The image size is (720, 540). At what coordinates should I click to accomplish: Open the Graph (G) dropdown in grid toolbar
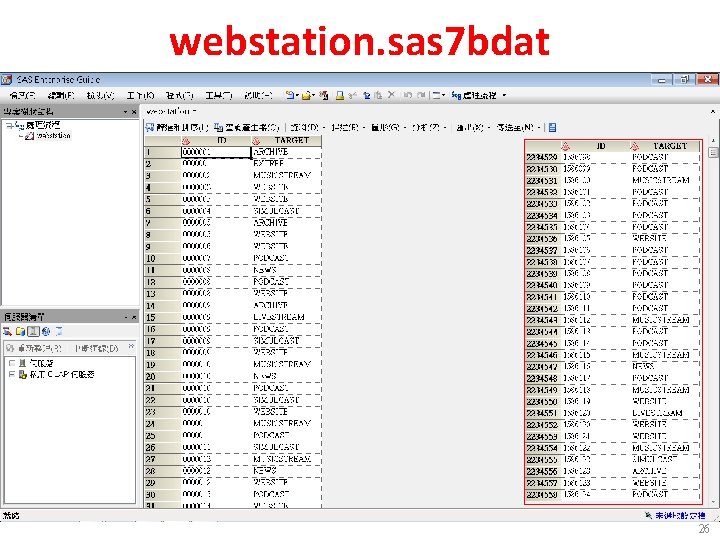tap(388, 127)
